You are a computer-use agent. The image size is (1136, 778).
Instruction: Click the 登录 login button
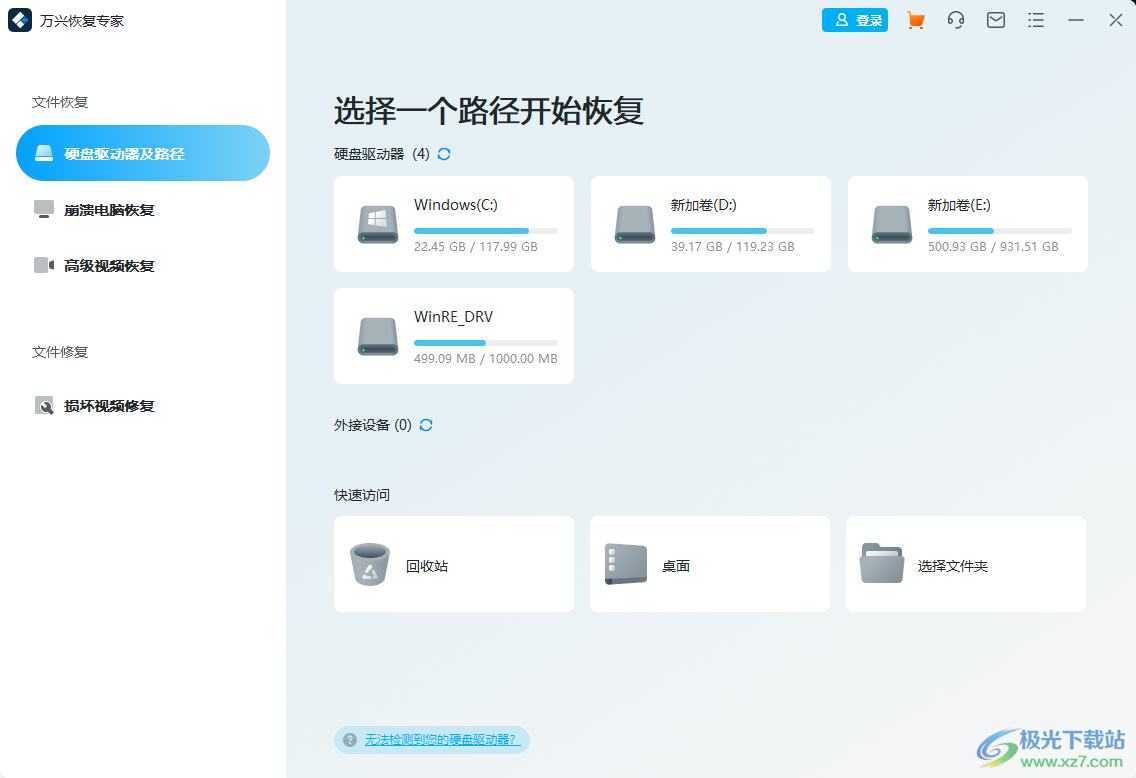[x=854, y=20]
